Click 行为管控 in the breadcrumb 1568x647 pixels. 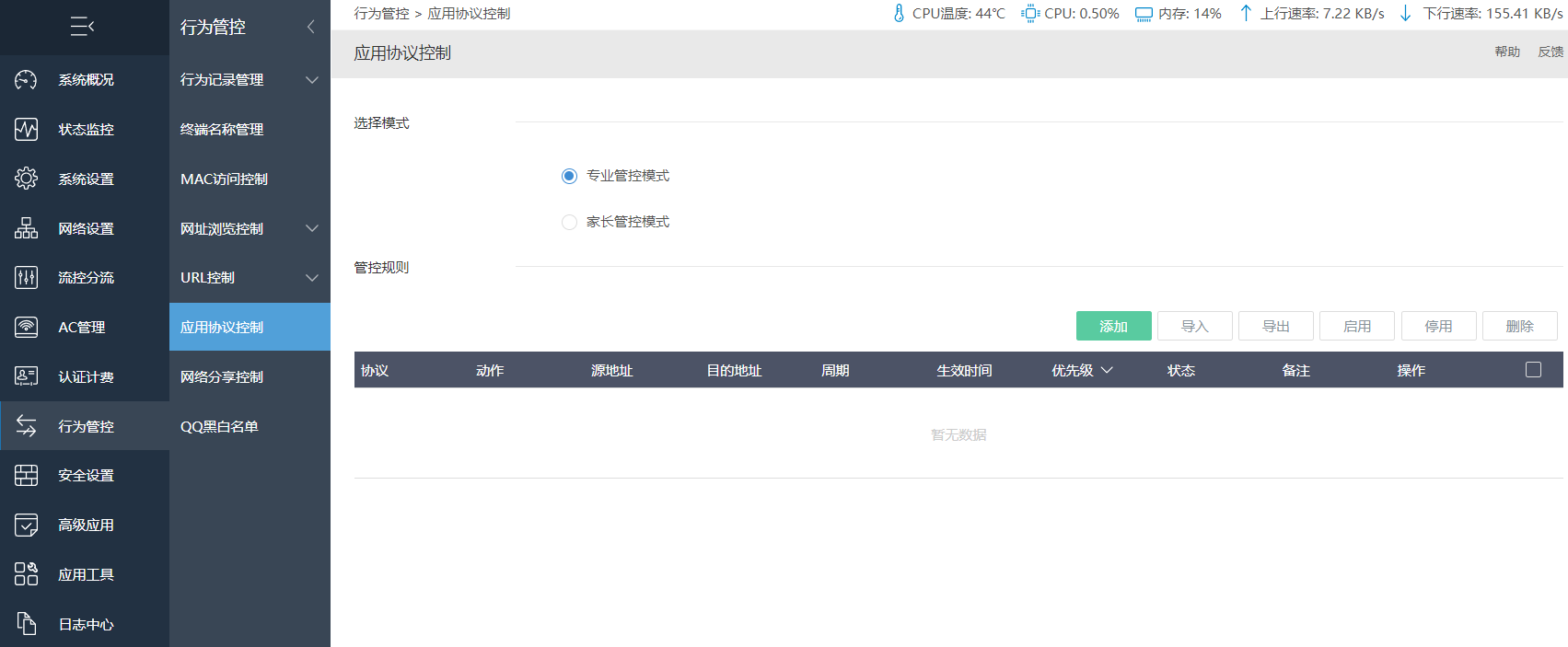point(381,14)
